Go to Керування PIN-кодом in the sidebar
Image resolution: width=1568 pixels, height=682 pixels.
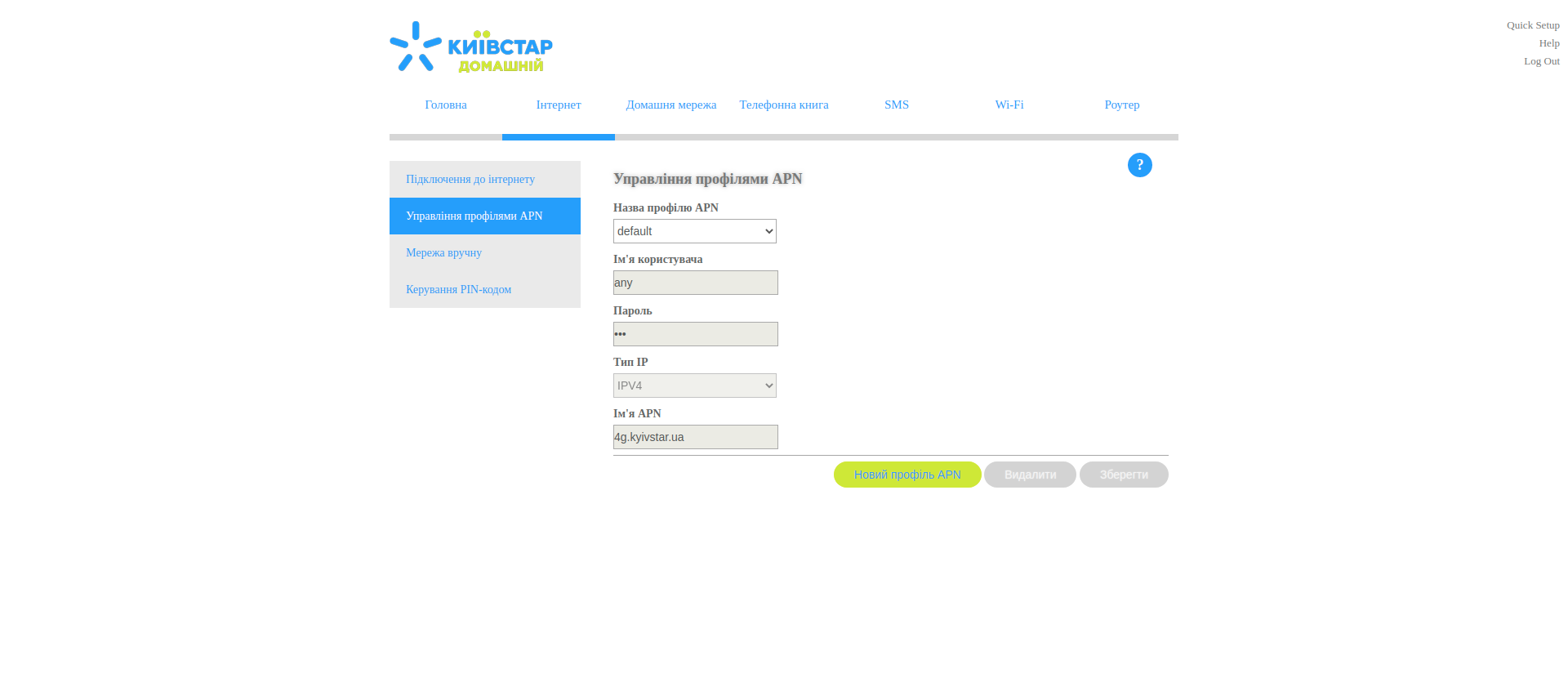click(x=458, y=289)
